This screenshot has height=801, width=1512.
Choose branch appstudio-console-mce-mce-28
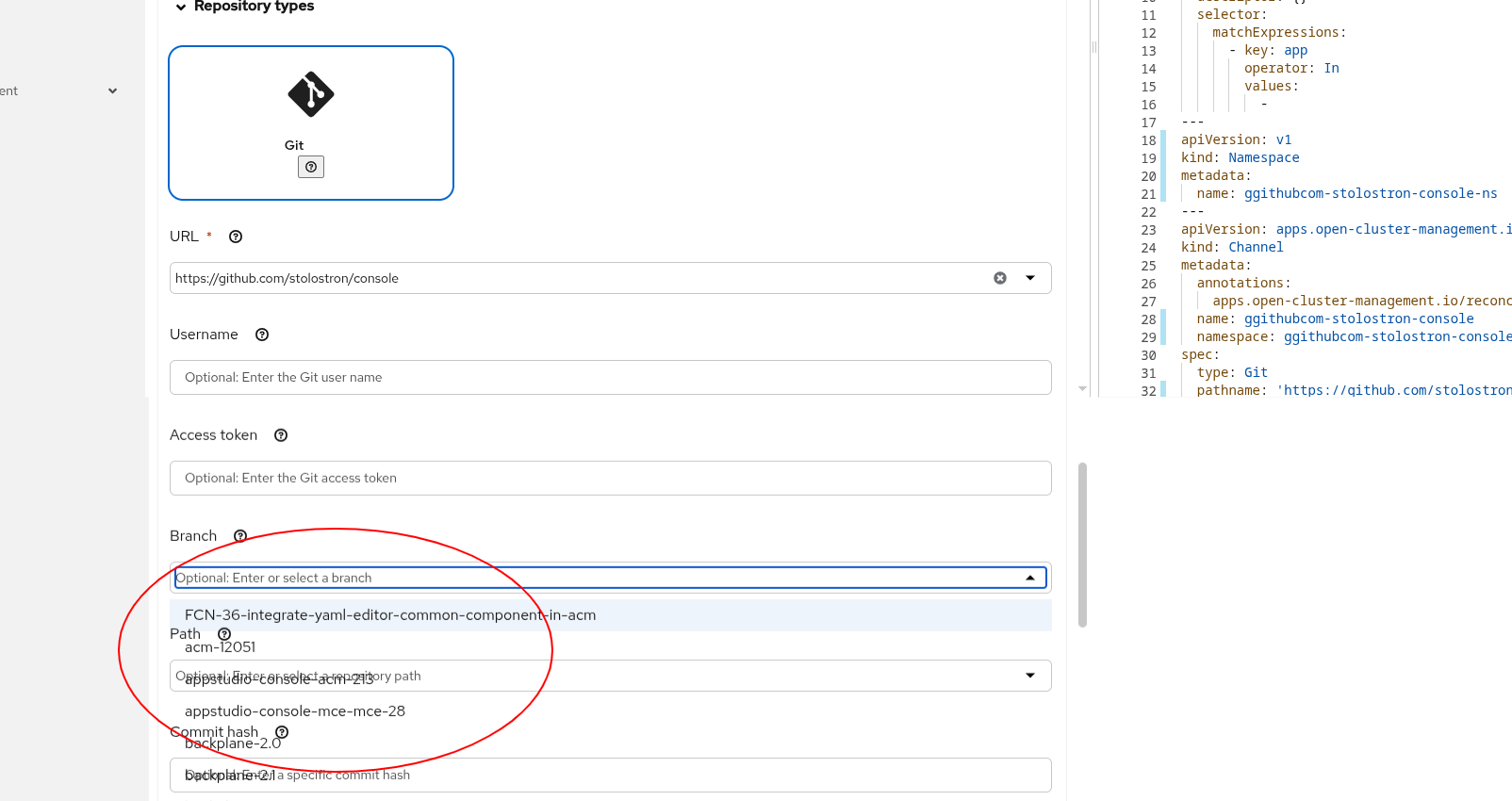(x=611, y=711)
